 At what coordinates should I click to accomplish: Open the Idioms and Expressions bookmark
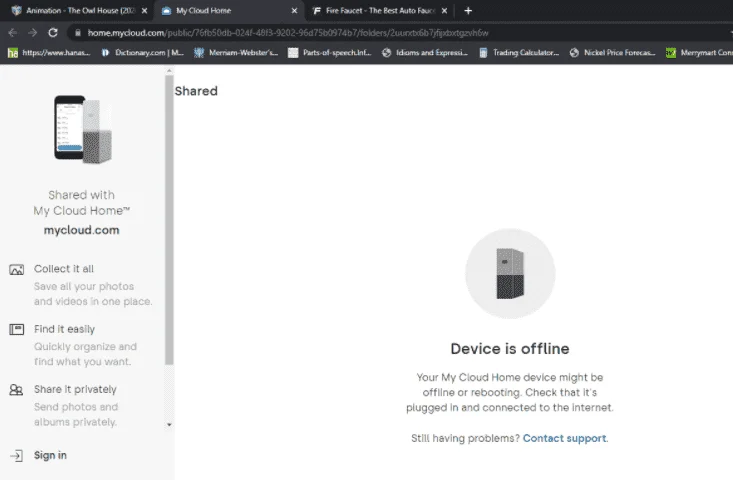point(424,53)
